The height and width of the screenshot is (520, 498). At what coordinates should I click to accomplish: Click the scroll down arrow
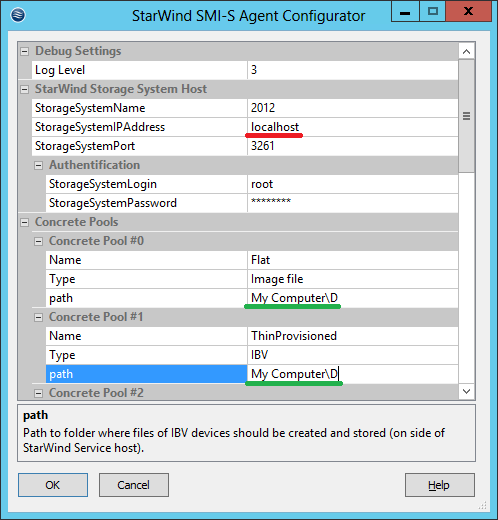pos(467,391)
